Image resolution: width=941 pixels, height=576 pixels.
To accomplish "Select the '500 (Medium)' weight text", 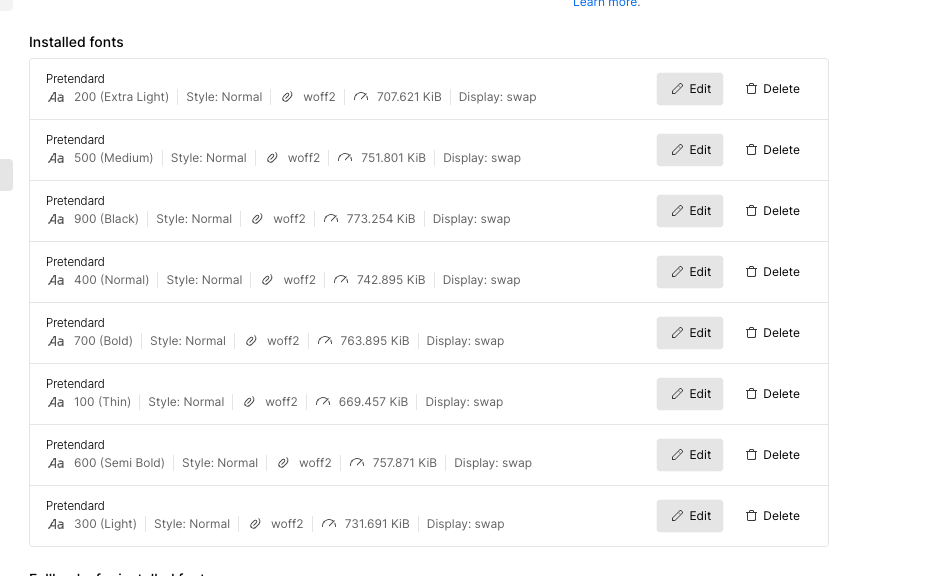I will (x=113, y=158).
